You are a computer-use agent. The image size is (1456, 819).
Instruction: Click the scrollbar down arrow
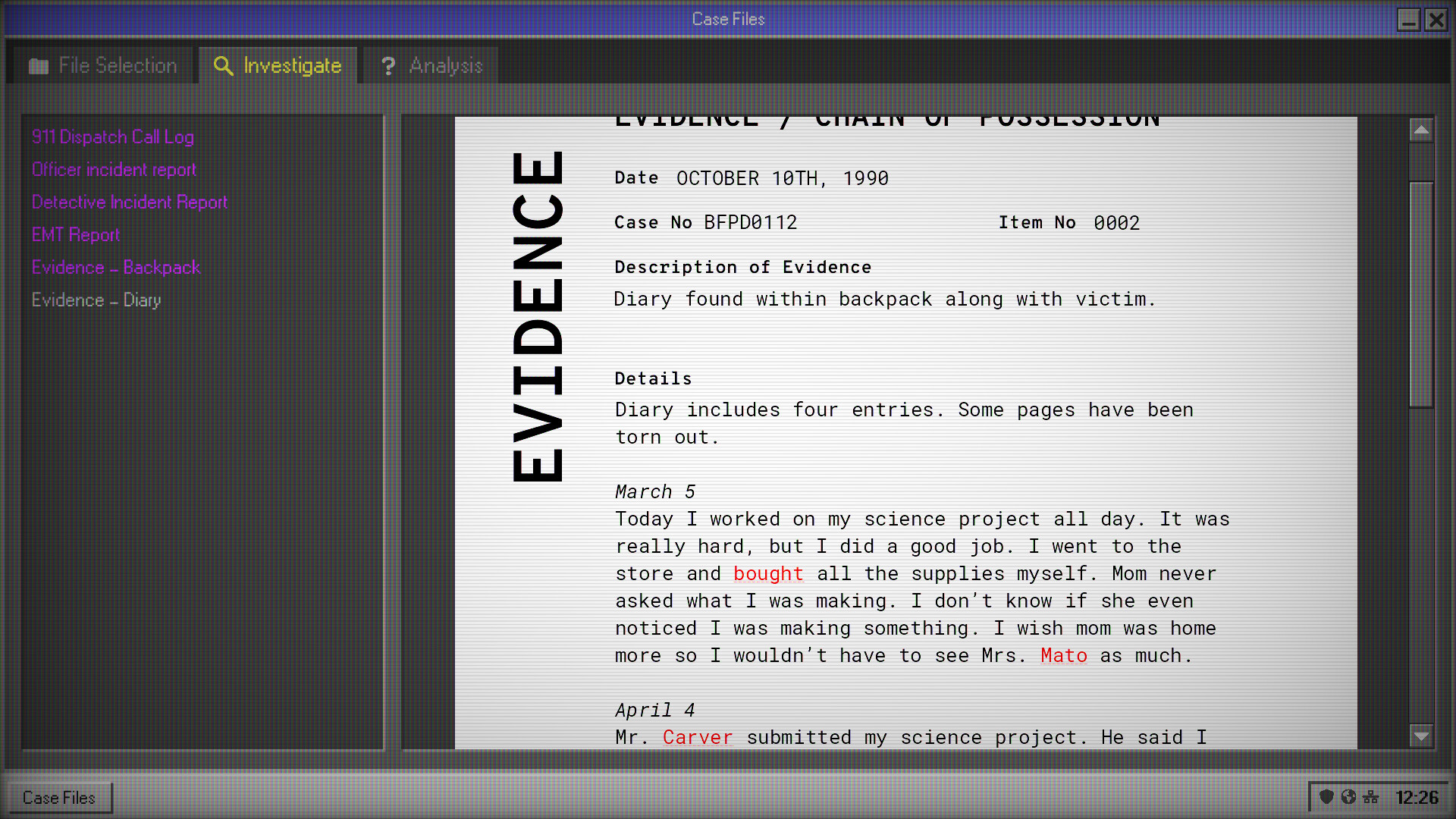pos(1421,734)
